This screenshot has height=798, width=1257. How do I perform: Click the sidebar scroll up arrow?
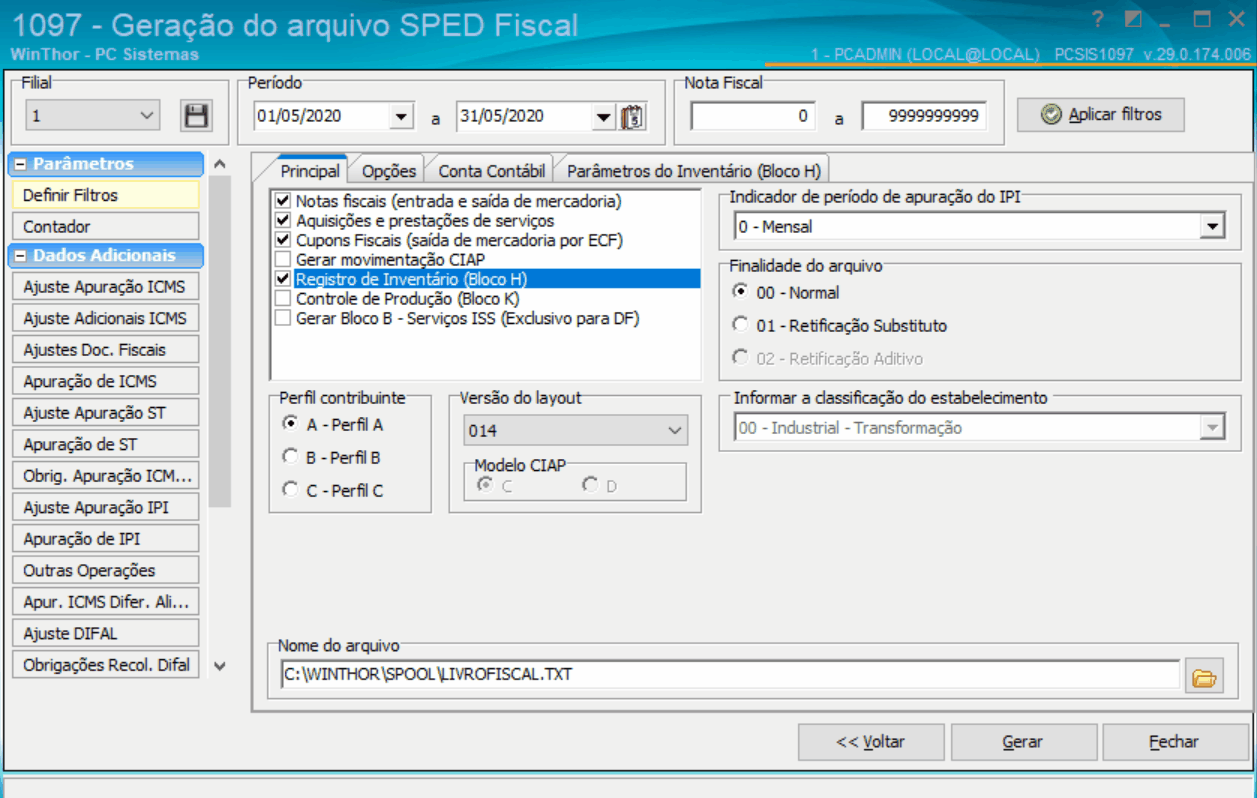click(x=221, y=164)
